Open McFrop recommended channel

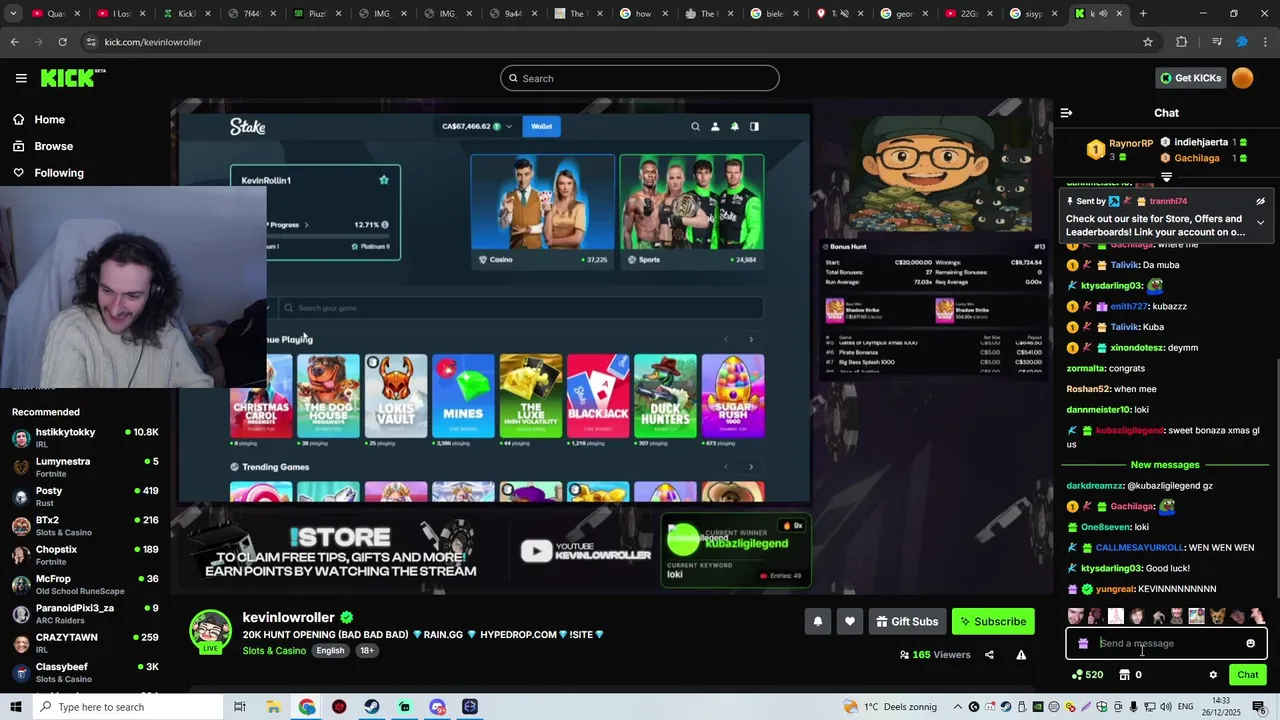click(x=85, y=584)
